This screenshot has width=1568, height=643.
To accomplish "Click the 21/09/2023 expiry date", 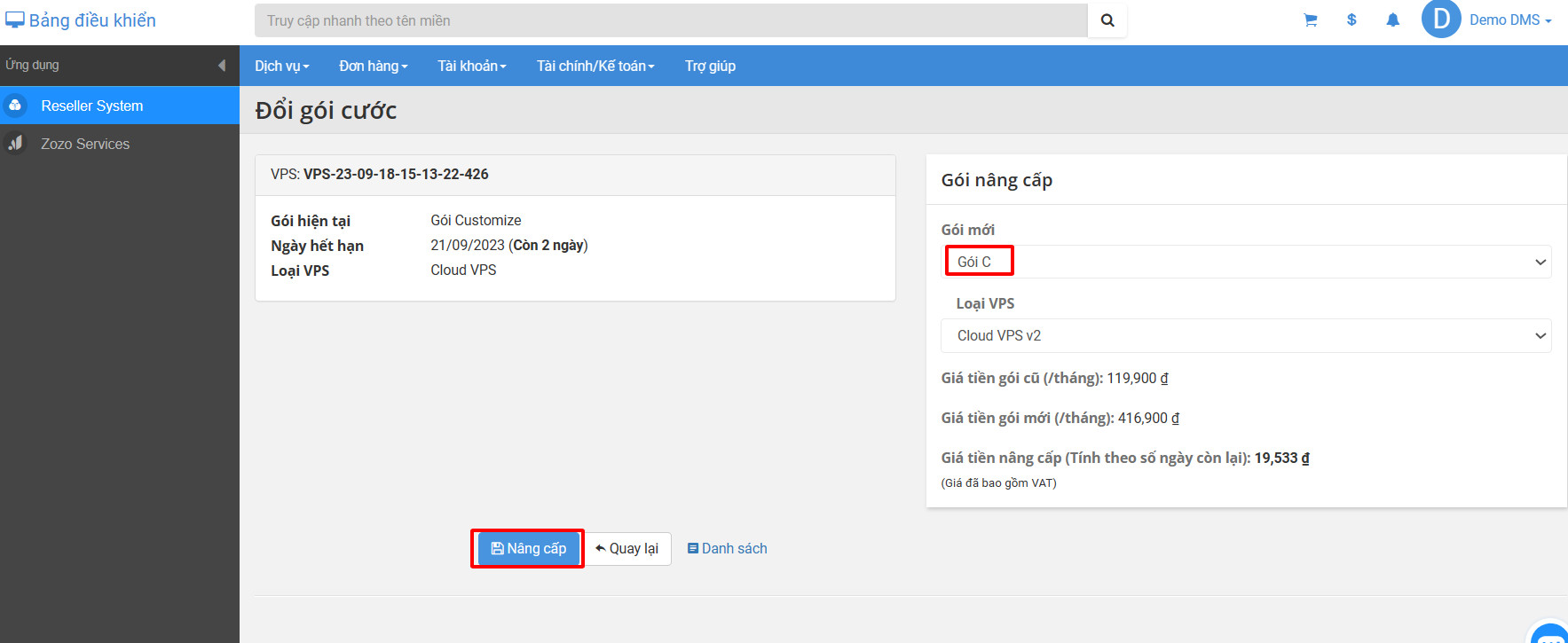I will (468, 245).
